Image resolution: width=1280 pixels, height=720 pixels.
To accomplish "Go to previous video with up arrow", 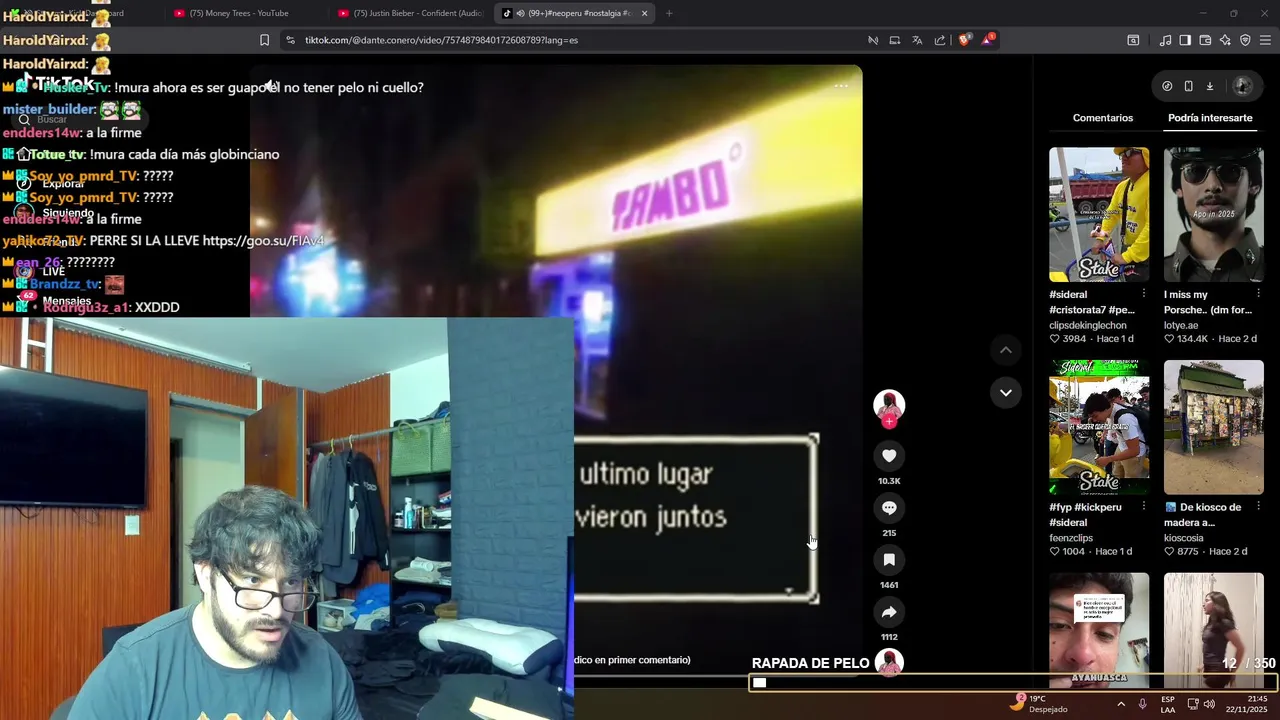I will pyautogui.click(x=1006, y=350).
